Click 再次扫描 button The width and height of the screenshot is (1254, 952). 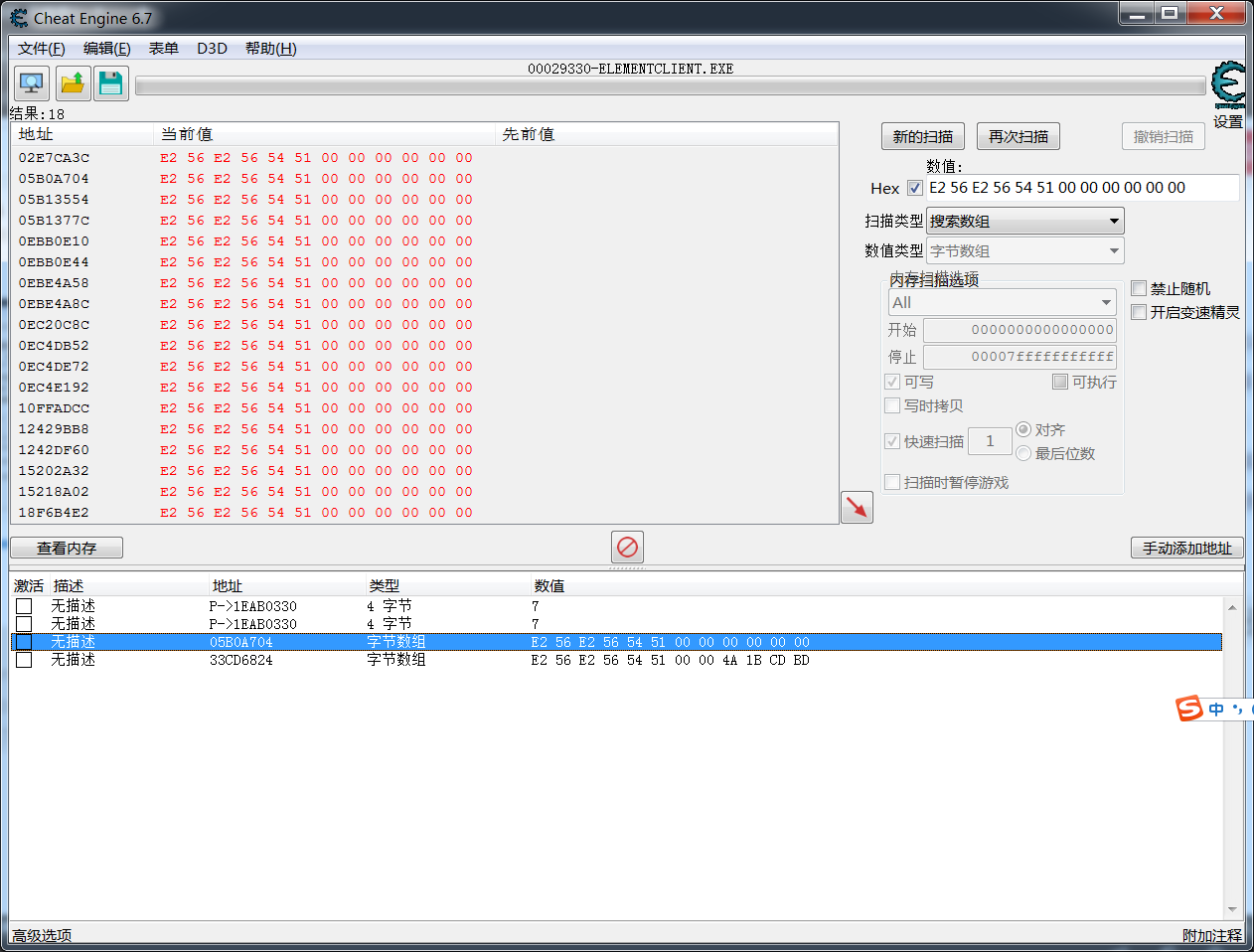[x=1019, y=136]
